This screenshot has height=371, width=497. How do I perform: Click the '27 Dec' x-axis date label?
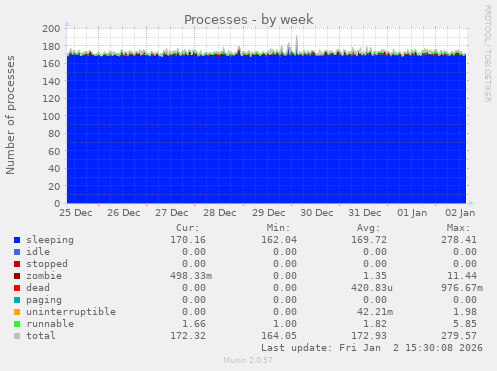click(172, 213)
